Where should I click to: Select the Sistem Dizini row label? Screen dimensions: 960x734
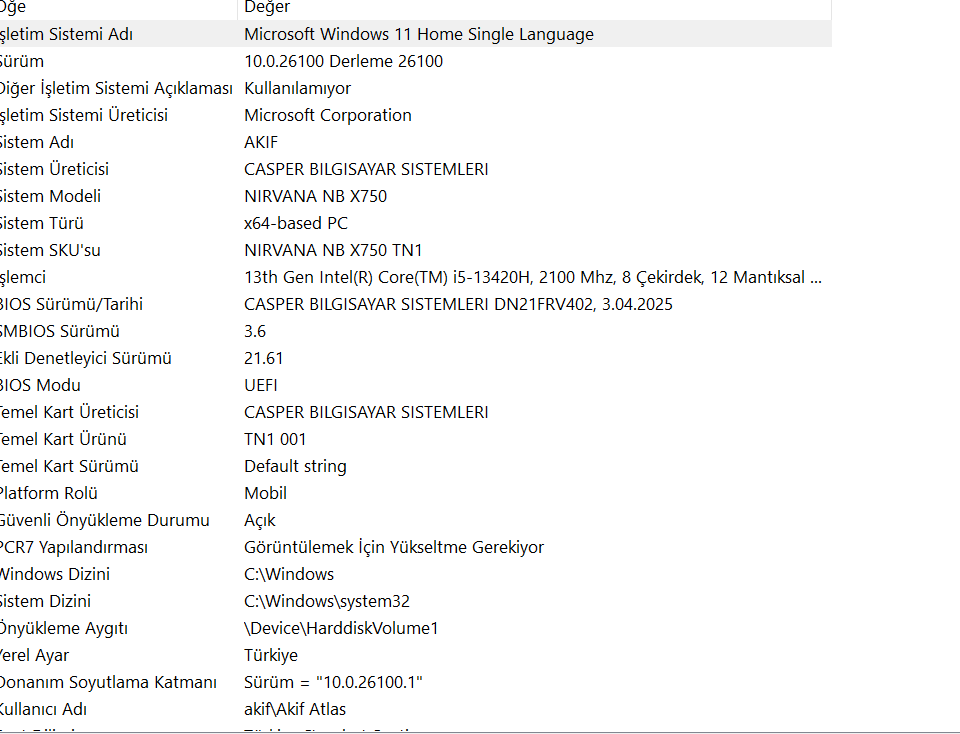pos(45,601)
